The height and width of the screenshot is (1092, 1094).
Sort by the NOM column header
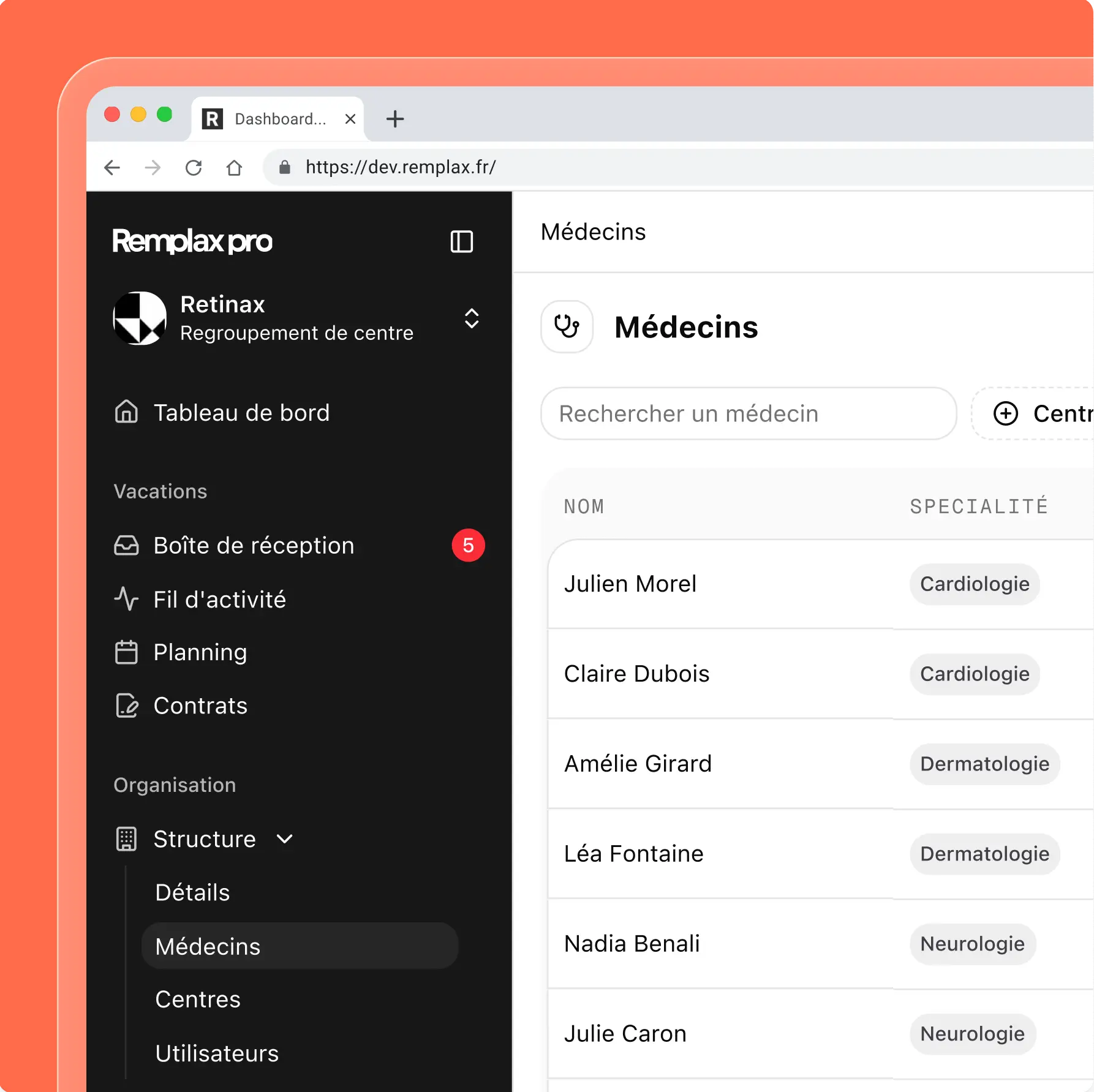pos(584,506)
